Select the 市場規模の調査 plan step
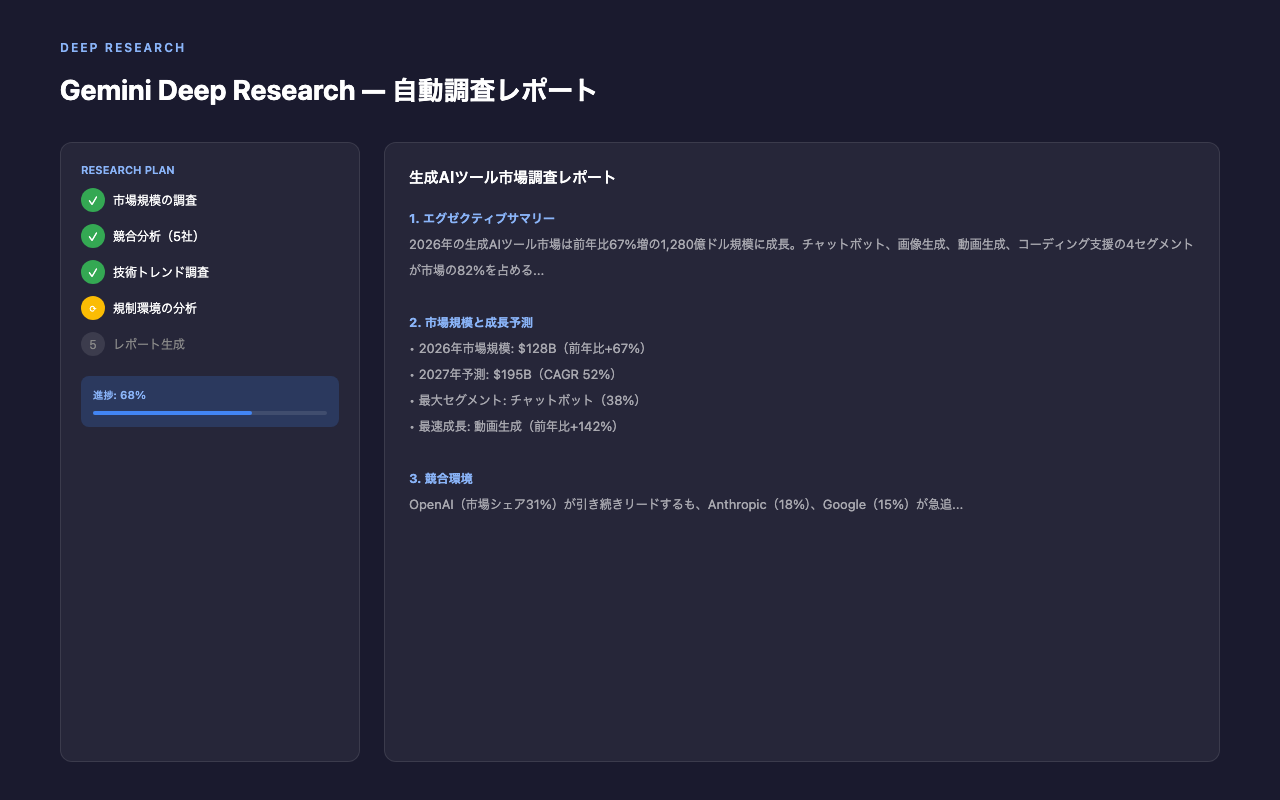This screenshot has width=1280, height=800. (155, 200)
